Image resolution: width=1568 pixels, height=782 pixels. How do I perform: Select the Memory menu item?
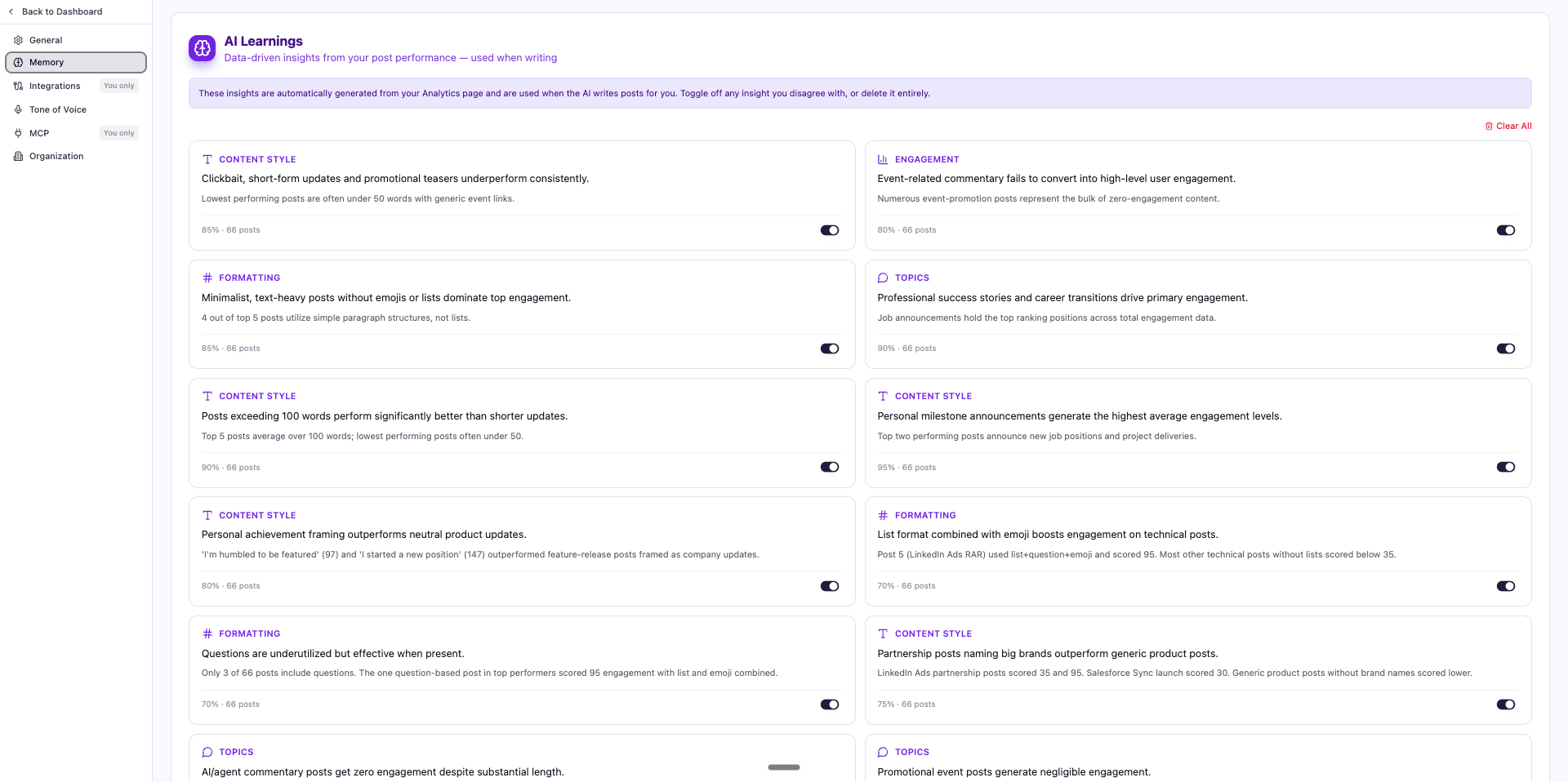point(76,62)
